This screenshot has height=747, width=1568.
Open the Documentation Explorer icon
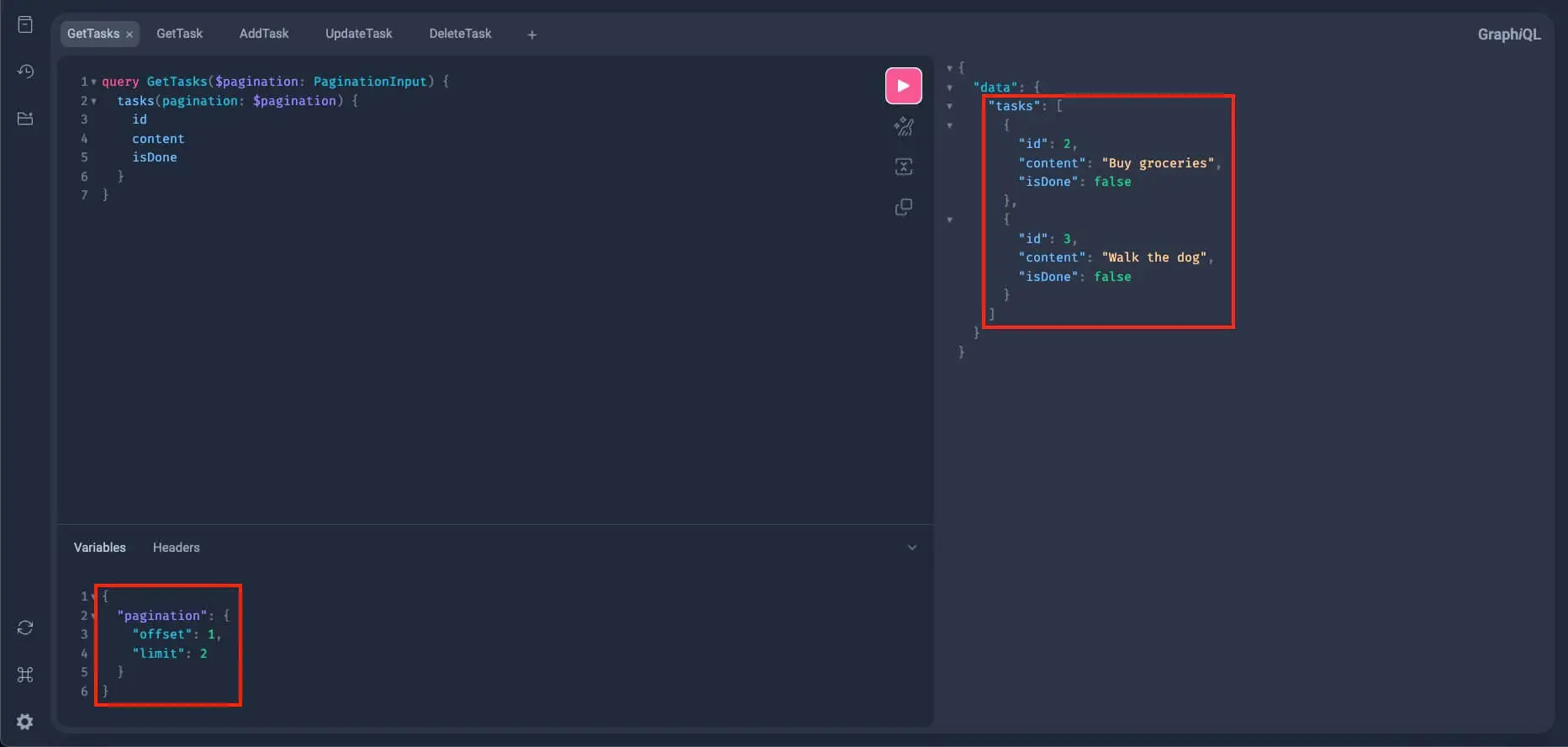[25, 24]
